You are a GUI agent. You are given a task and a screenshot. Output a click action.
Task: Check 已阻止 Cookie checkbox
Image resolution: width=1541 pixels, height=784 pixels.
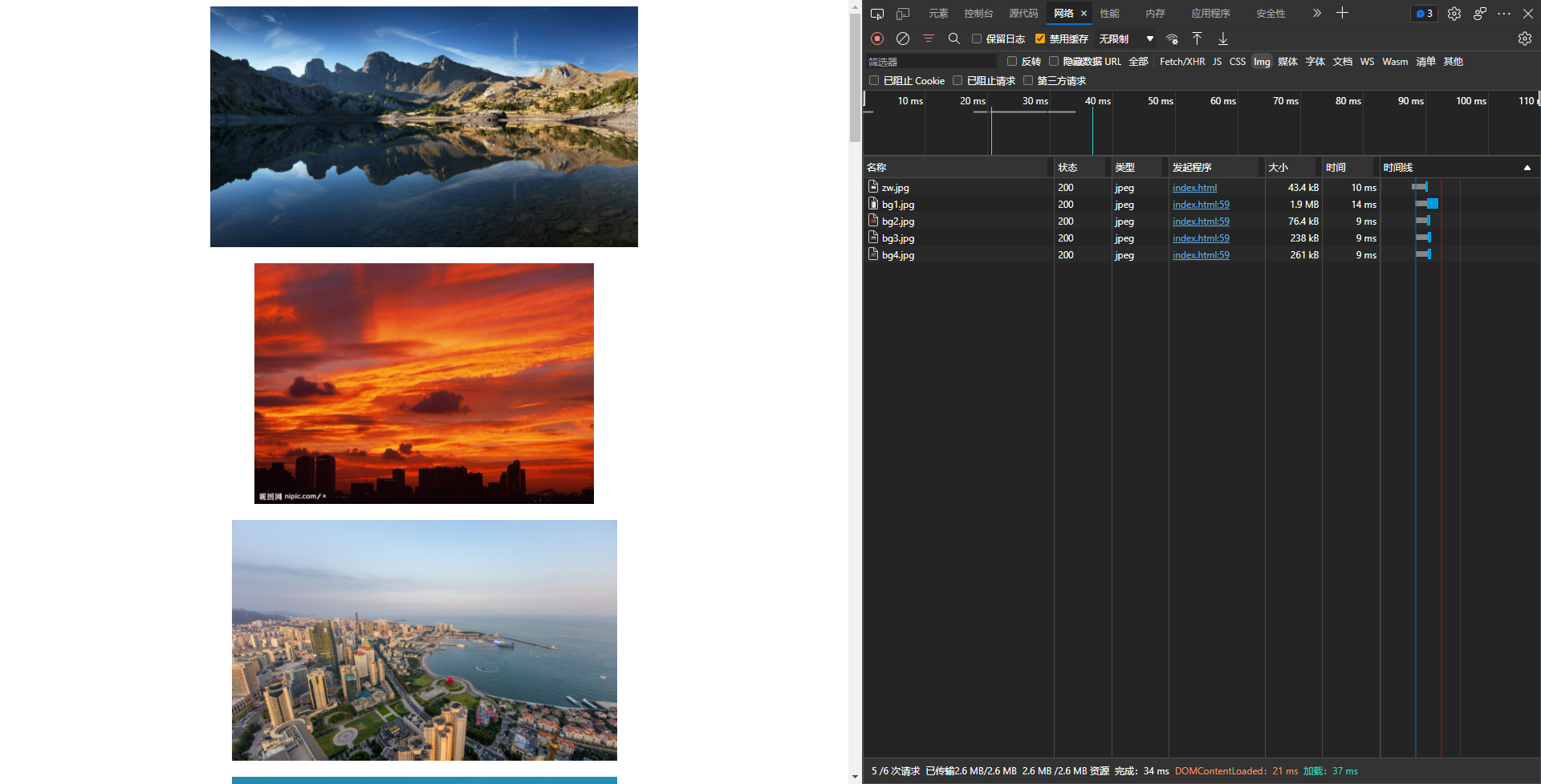(x=874, y=80)
